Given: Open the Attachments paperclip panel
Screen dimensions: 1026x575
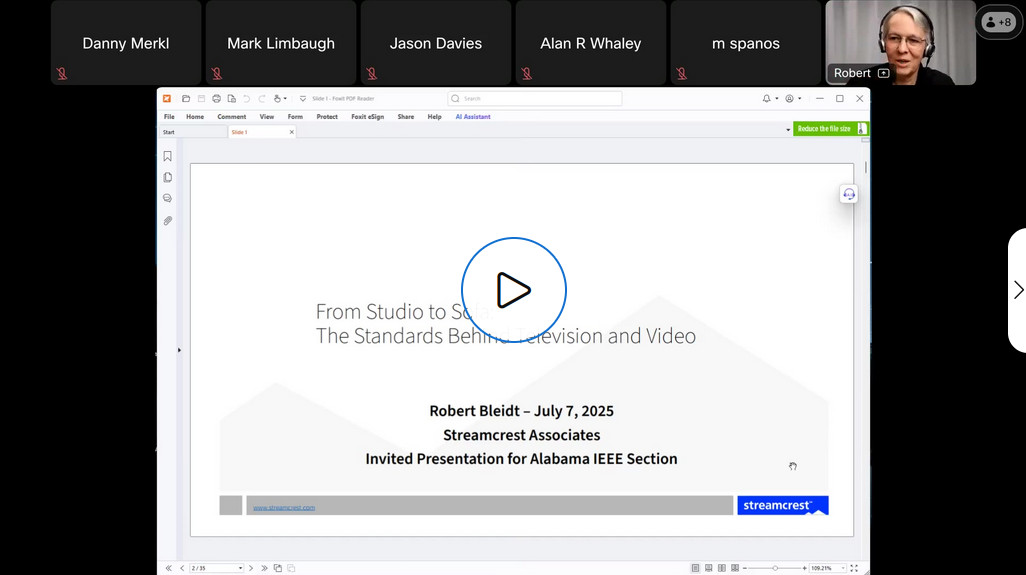Looking at the screenshot, I should point(167,220).
